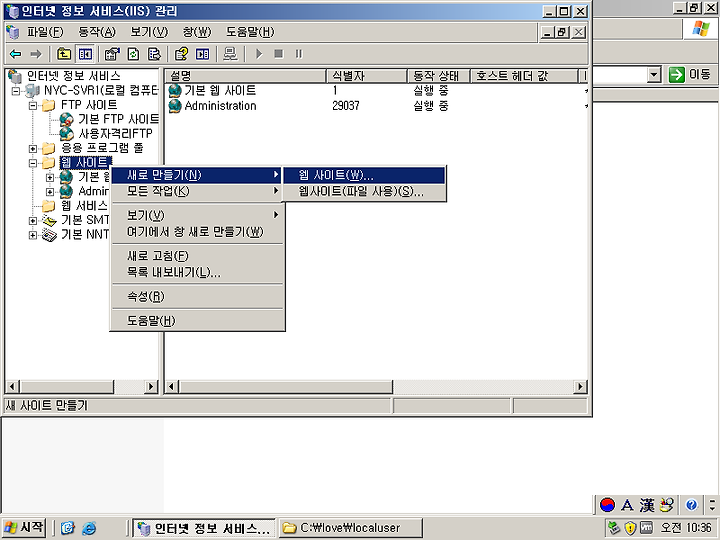This screenshot has width=720, height=540.
Task: Collapse the NYC-SVR1 tree node
Action: pos(16,91)
